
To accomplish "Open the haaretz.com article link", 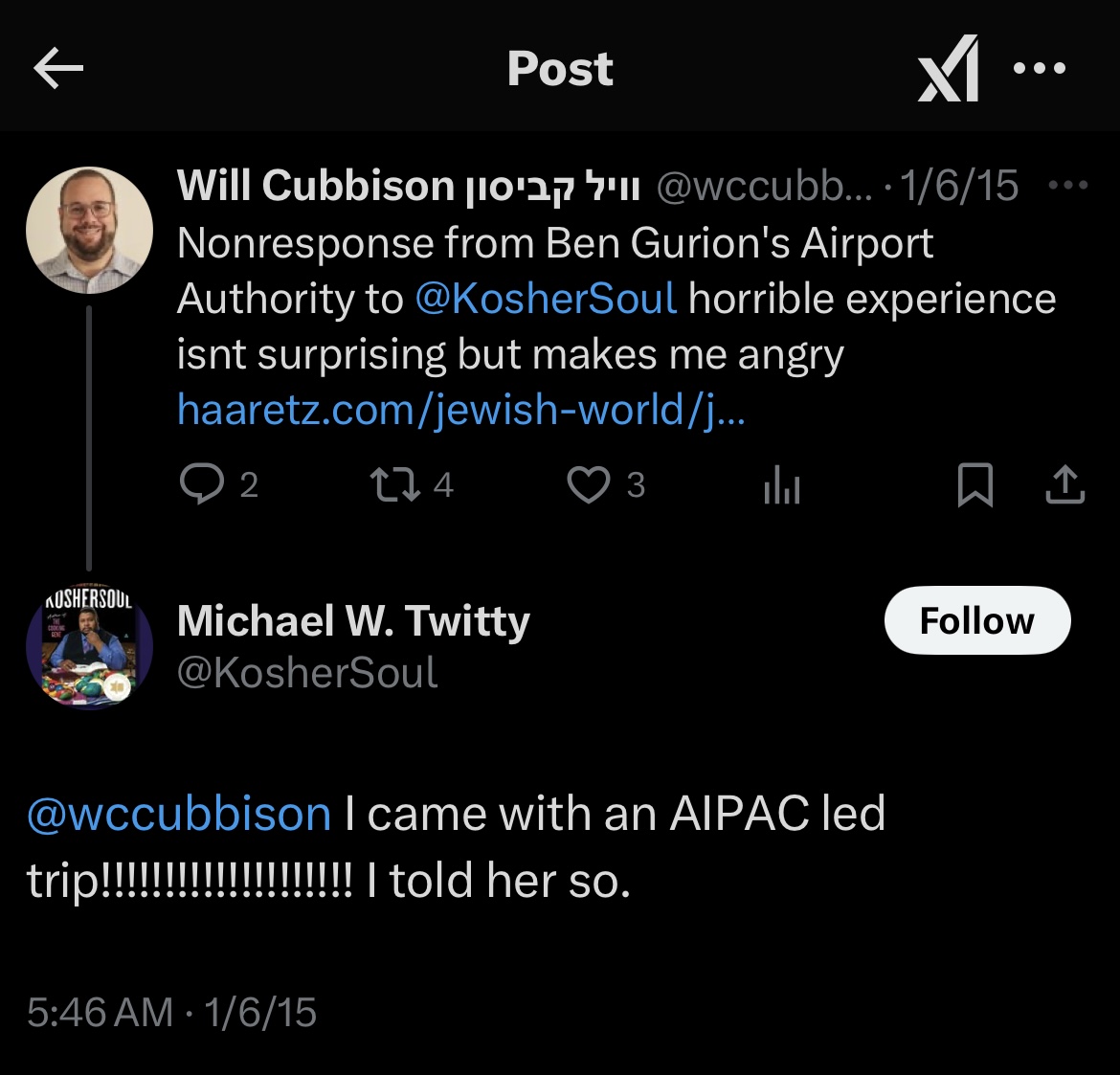I will 461,410.
